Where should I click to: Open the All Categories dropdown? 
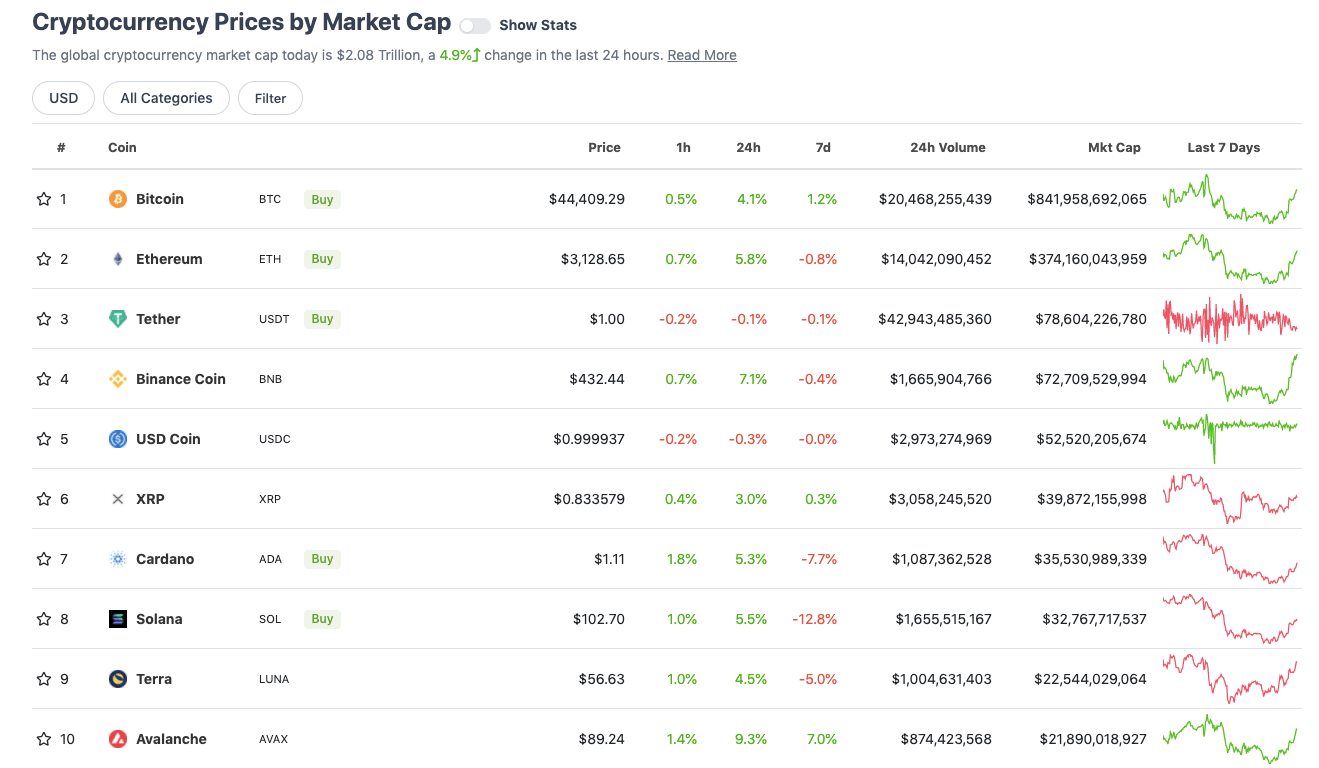tap(166, 98)
